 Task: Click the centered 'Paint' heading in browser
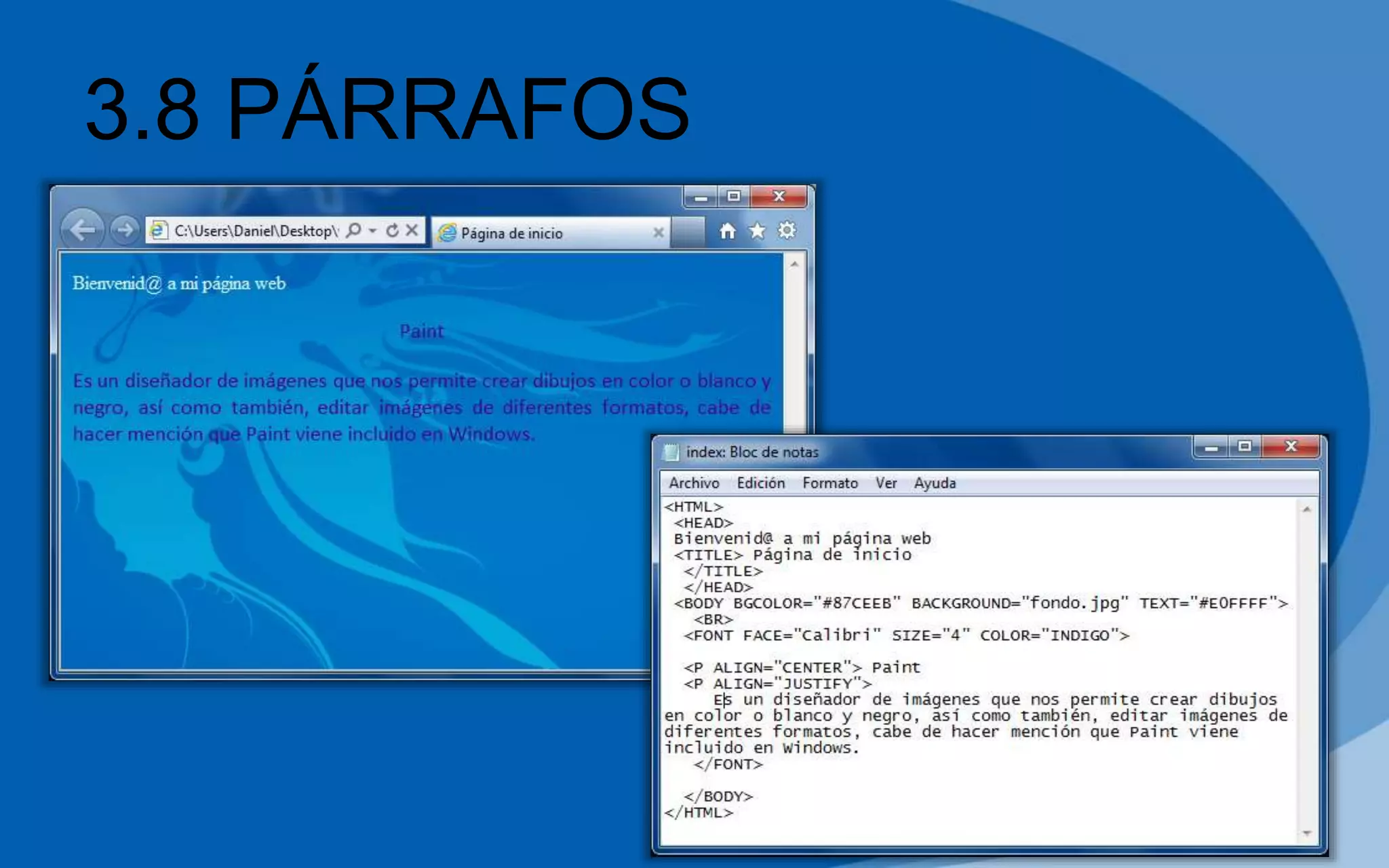(x=421, y=331)
